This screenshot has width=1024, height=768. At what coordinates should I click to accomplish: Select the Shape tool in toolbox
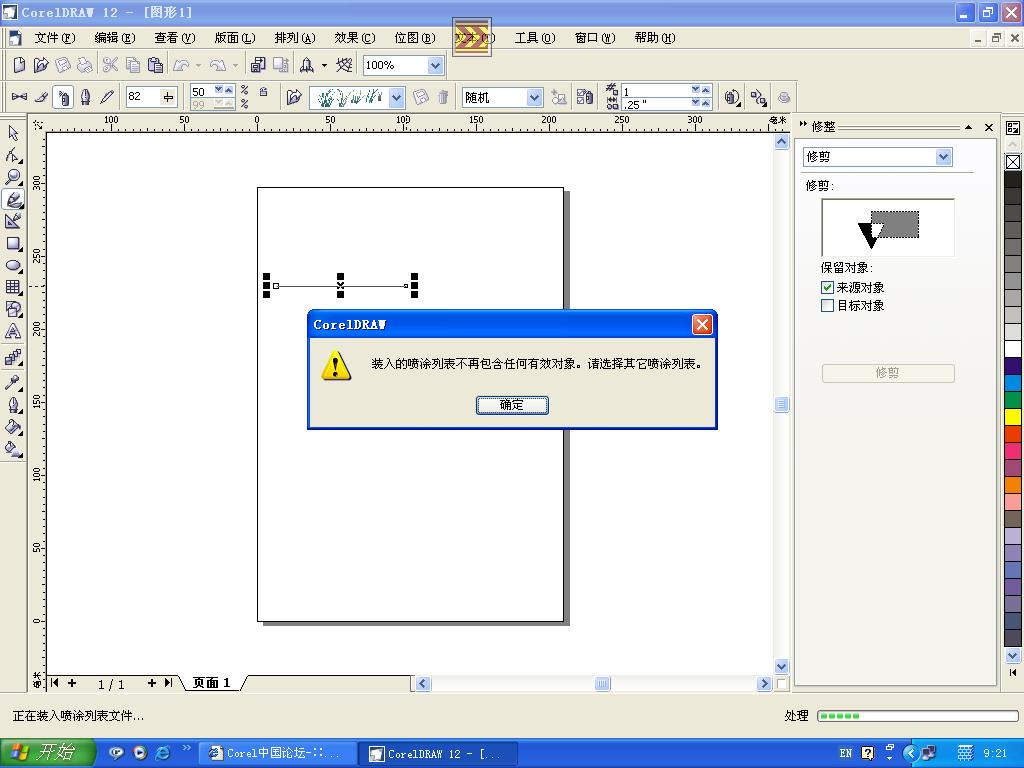[x=13, y=155]
